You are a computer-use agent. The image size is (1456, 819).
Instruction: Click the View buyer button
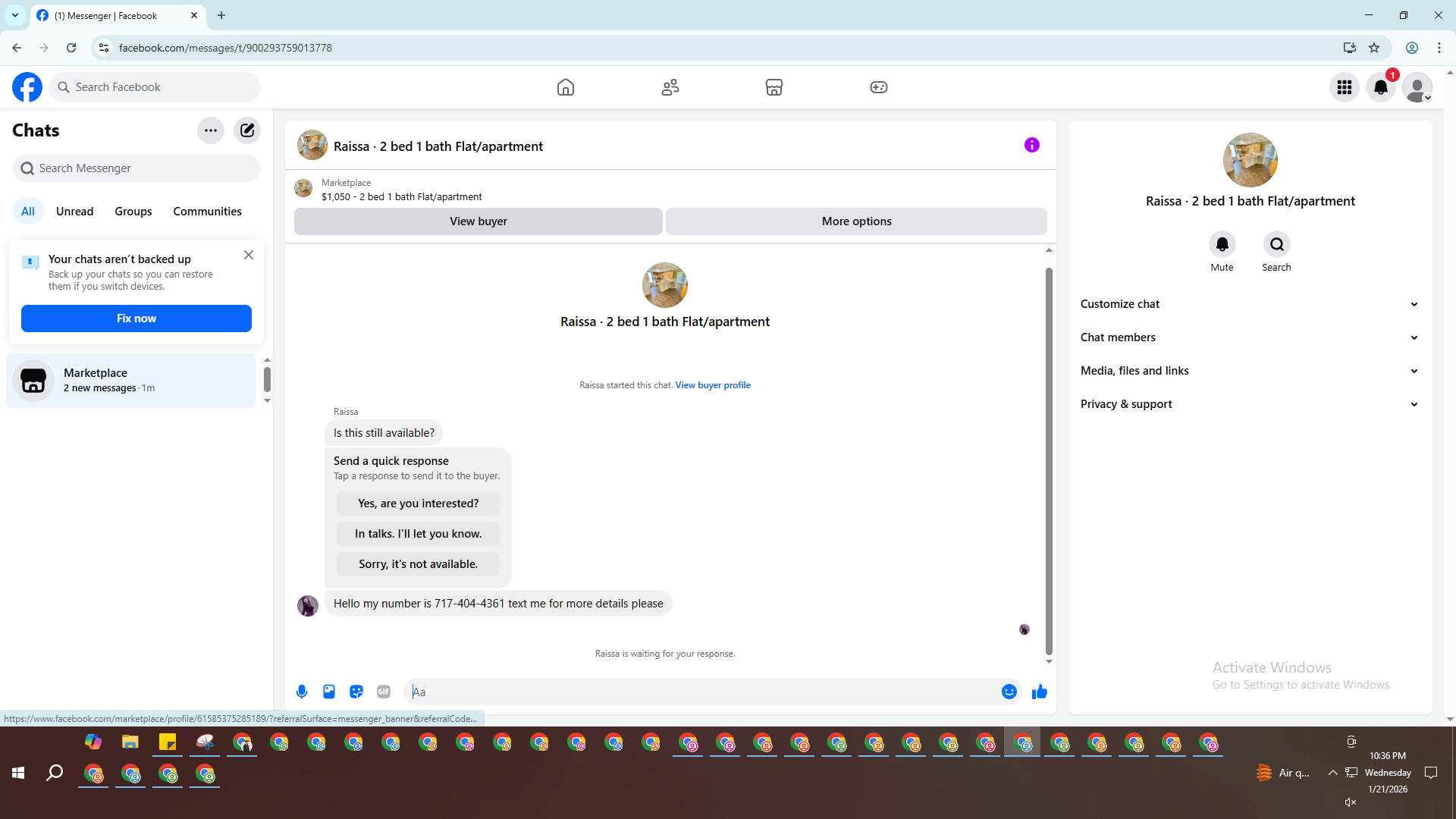[x=478, y=221]
